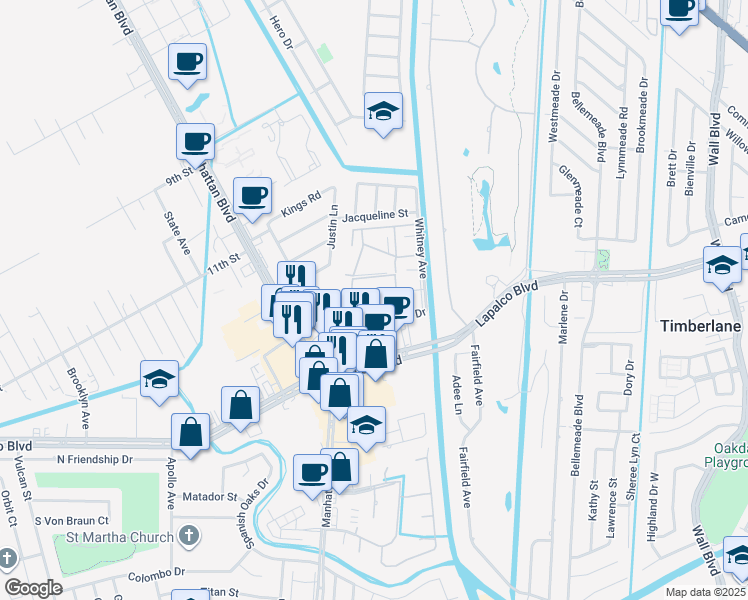Click the cafe marker at top right corner

680,10
